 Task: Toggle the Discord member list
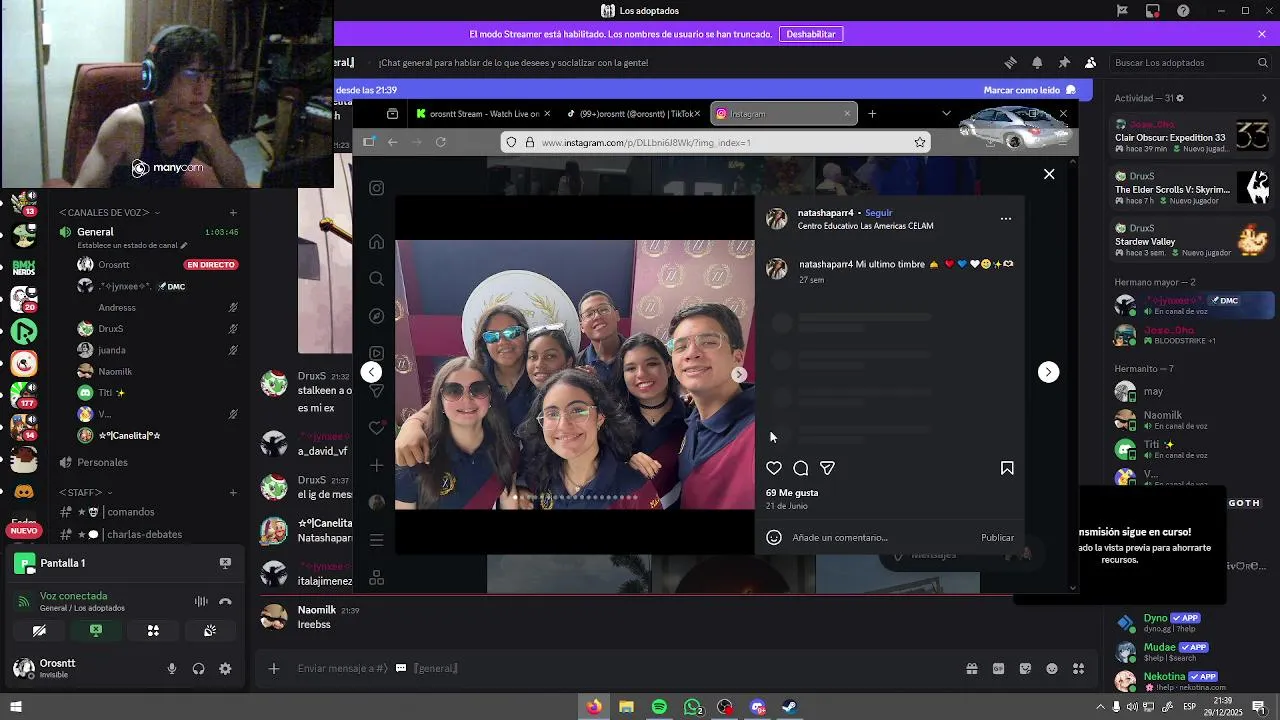tap(1090, 62)
